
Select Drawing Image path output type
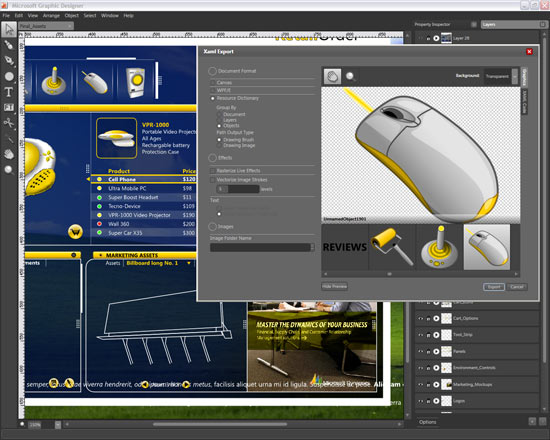219,145
